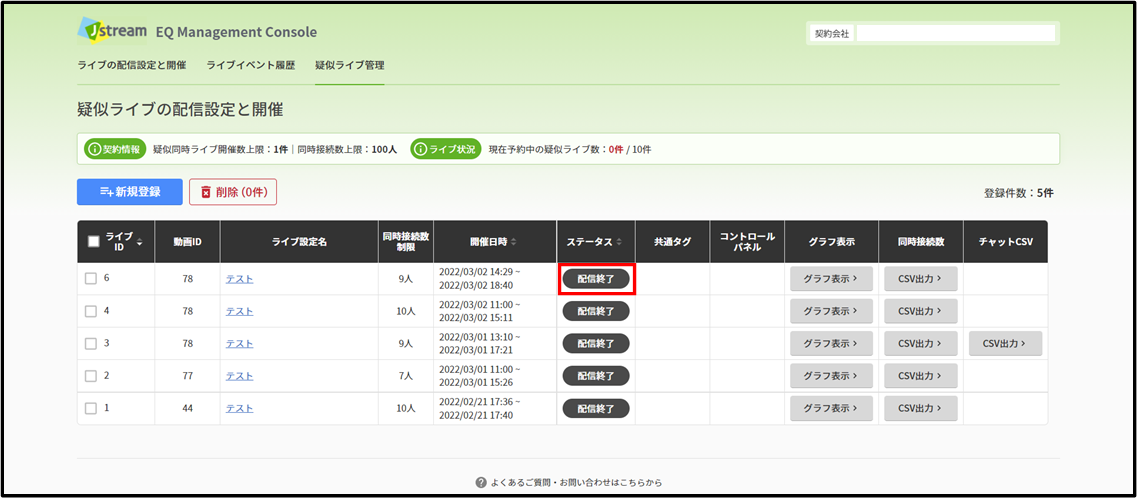
Task: Open グラフ表示 for live ID 6
Action: pos(831,279)
